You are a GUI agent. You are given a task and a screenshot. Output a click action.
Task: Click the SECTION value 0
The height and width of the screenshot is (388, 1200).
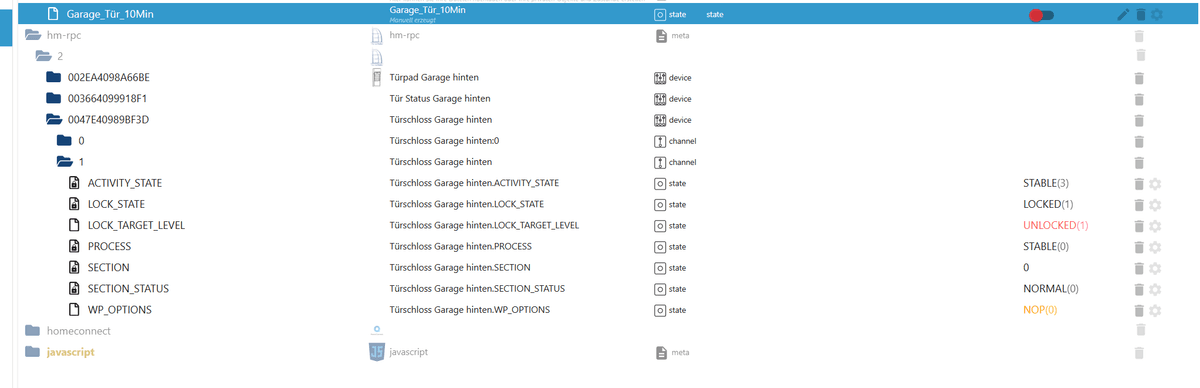pyautogui.click(x=1026, y=268)
